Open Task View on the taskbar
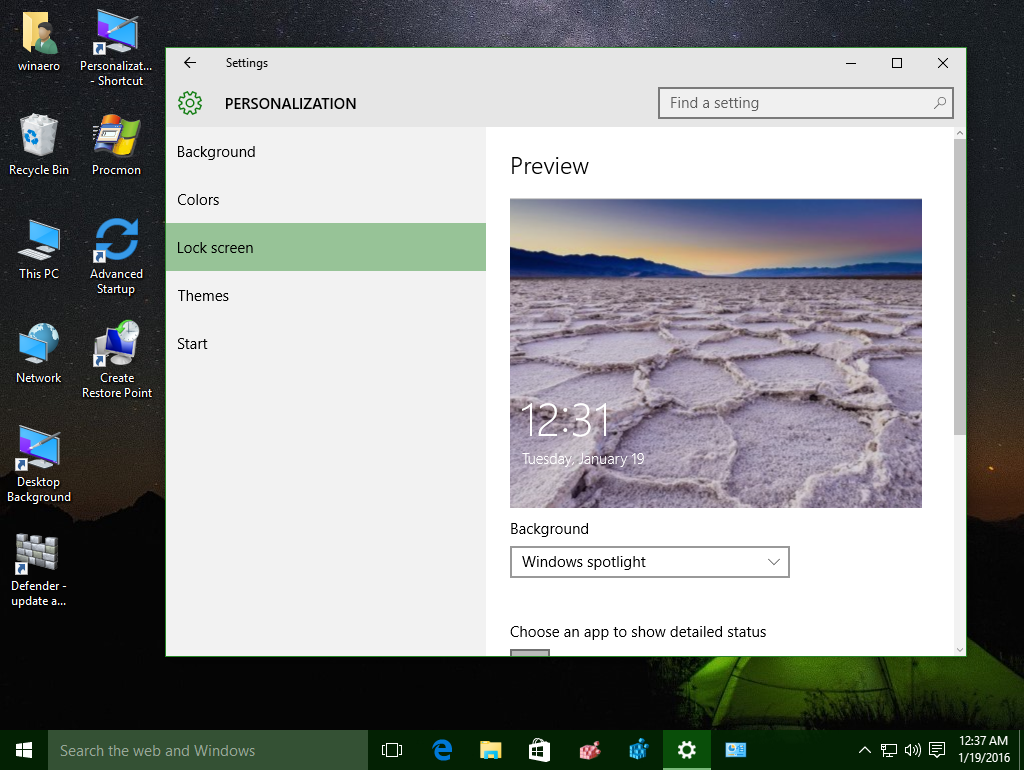Image resolution: width=1024 pixels, height=770 pixels. (x=391, y=749)
